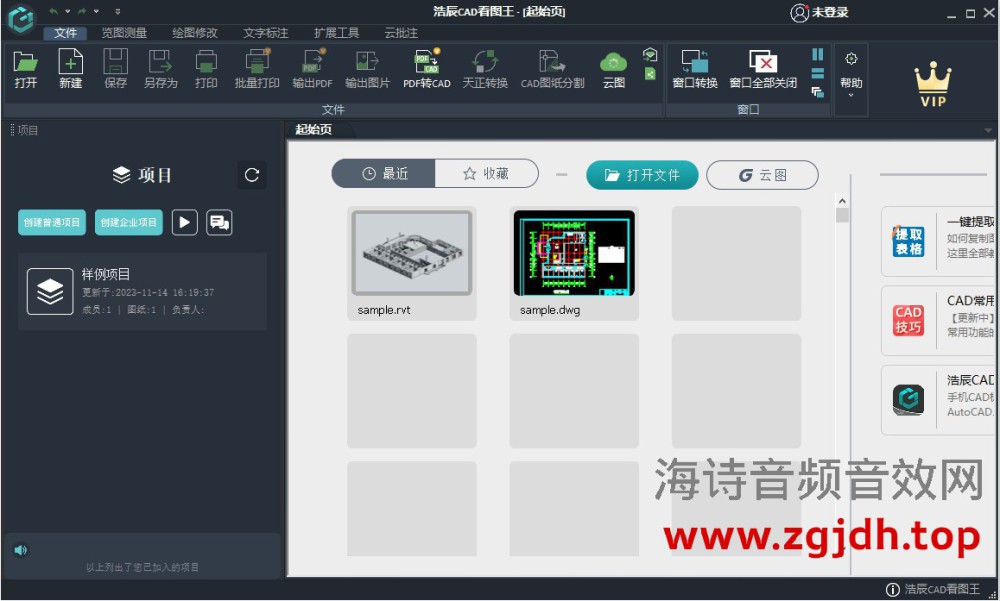Click the 打印 print icon
This screenshot has height=601, width=1000.
(206, 69)
